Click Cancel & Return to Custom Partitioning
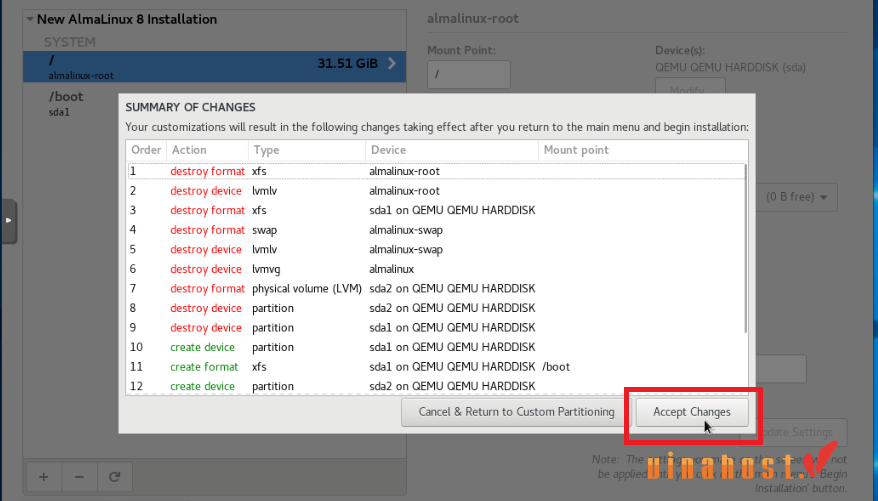Viewport: 878px width, 501px height. click(516, 412)
